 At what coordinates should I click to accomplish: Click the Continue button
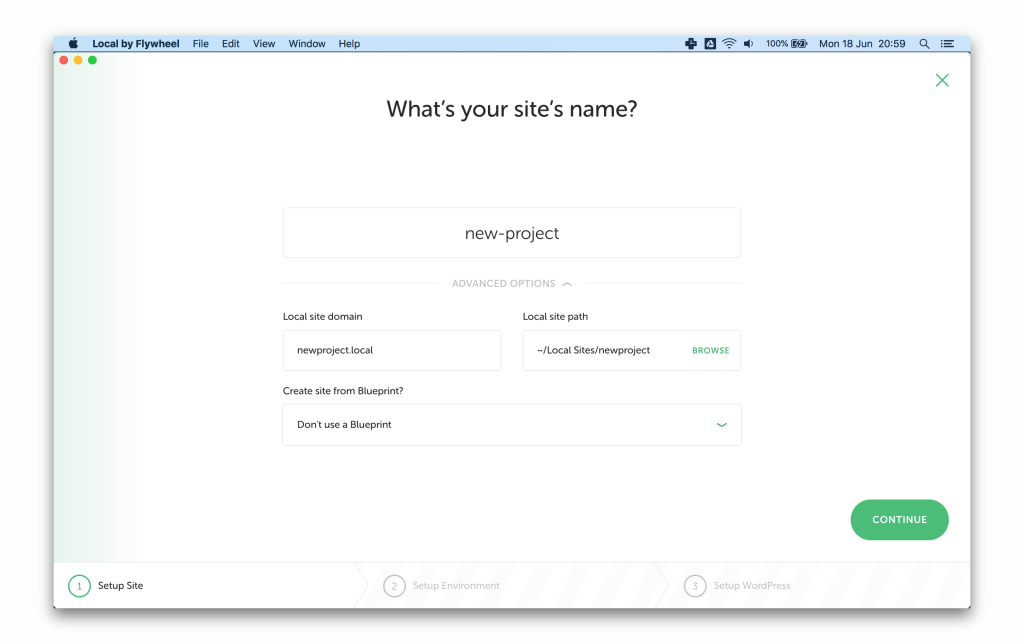coord(899,520)
